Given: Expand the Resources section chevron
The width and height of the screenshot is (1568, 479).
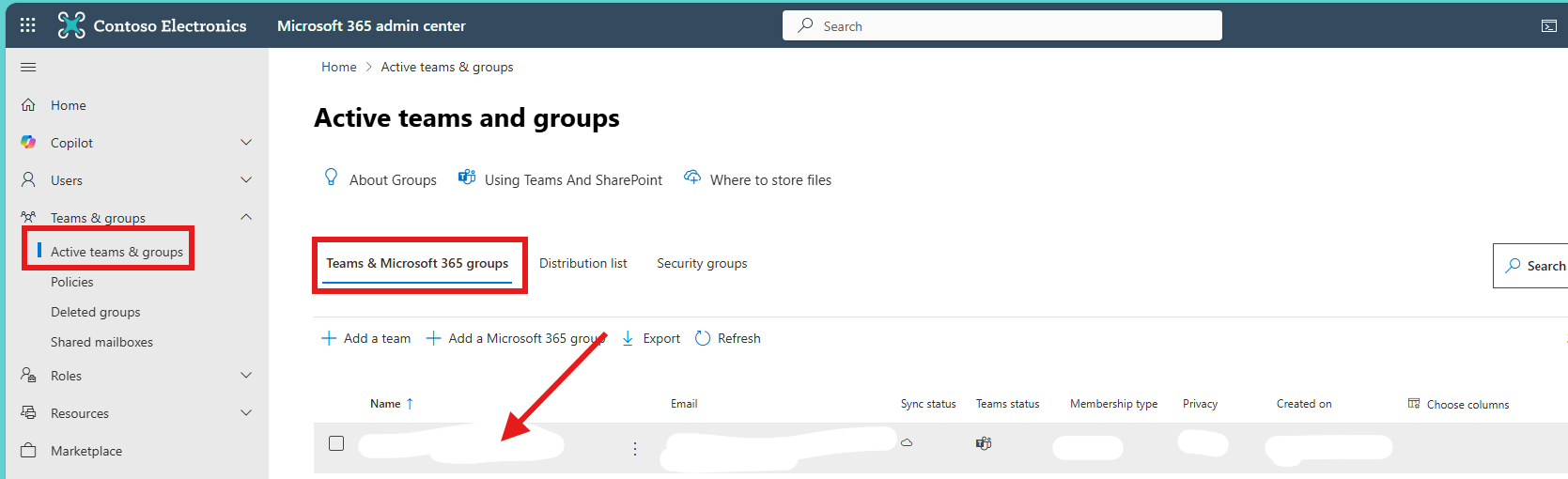Looking at the screenshot, I should [246, 412].
